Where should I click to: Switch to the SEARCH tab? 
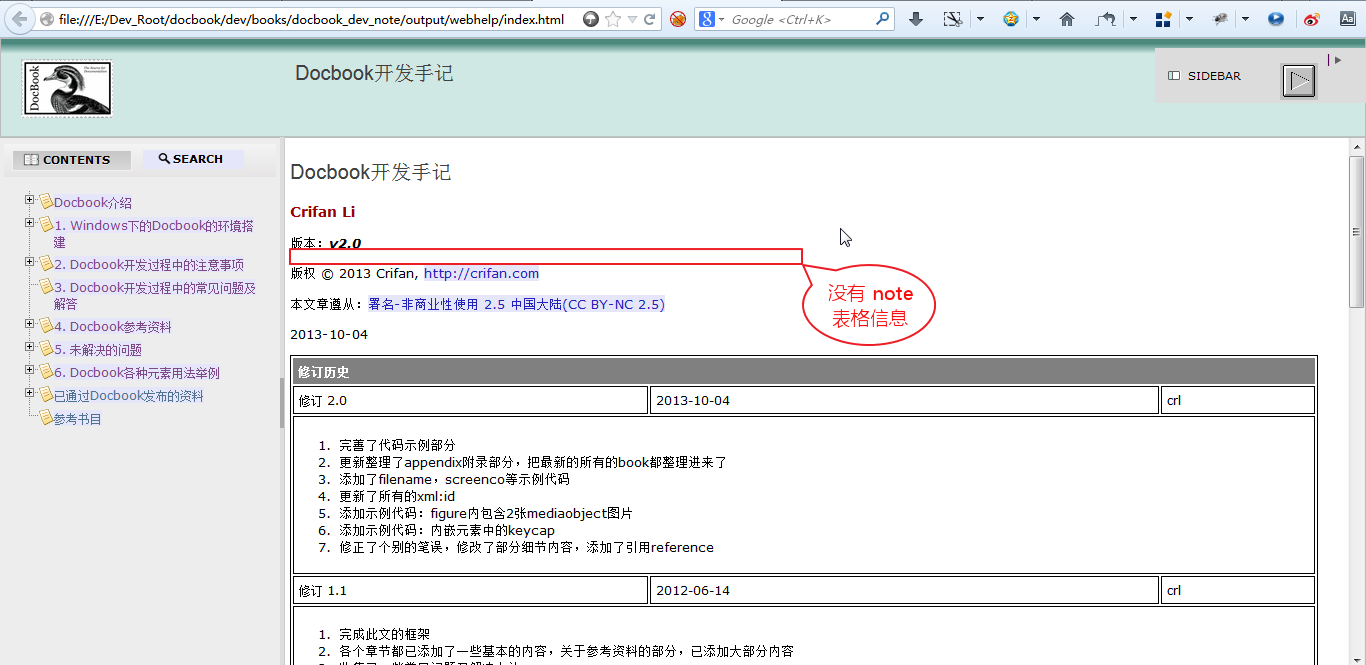191,159
